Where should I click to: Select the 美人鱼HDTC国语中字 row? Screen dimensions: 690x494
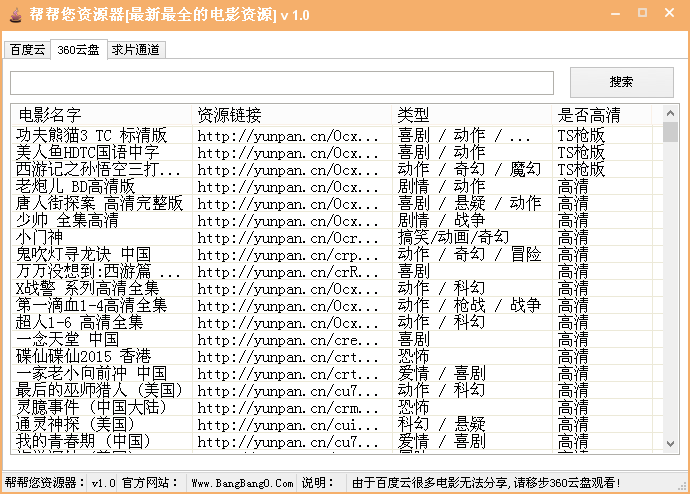point(88,152)
